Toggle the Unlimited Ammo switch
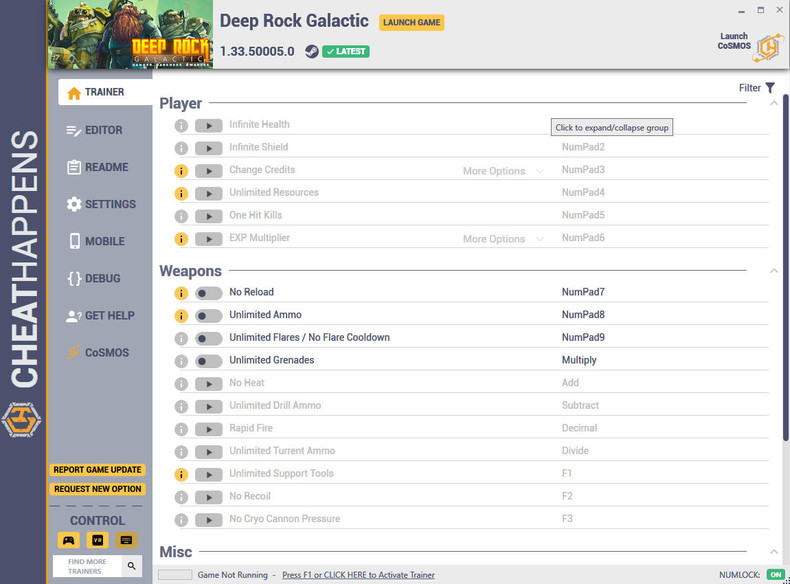The image size is (790, 584). tap(209, 316)
